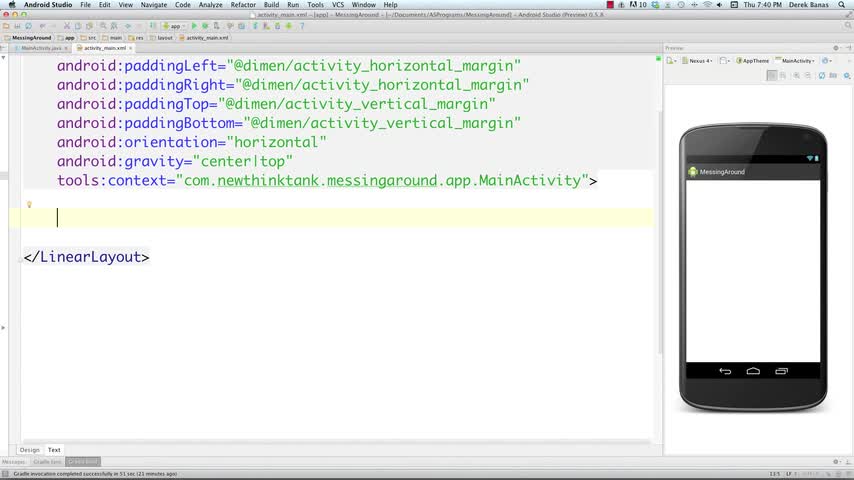The height and width of the screenshot is (480, 854).
Task: Click the closing LinearLayout tag in editor
Action: [86, 257]
